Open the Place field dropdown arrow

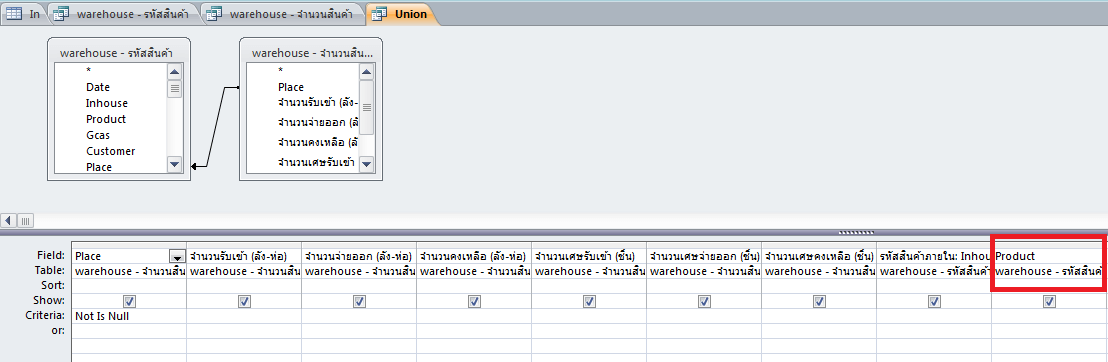coord(177,257)
